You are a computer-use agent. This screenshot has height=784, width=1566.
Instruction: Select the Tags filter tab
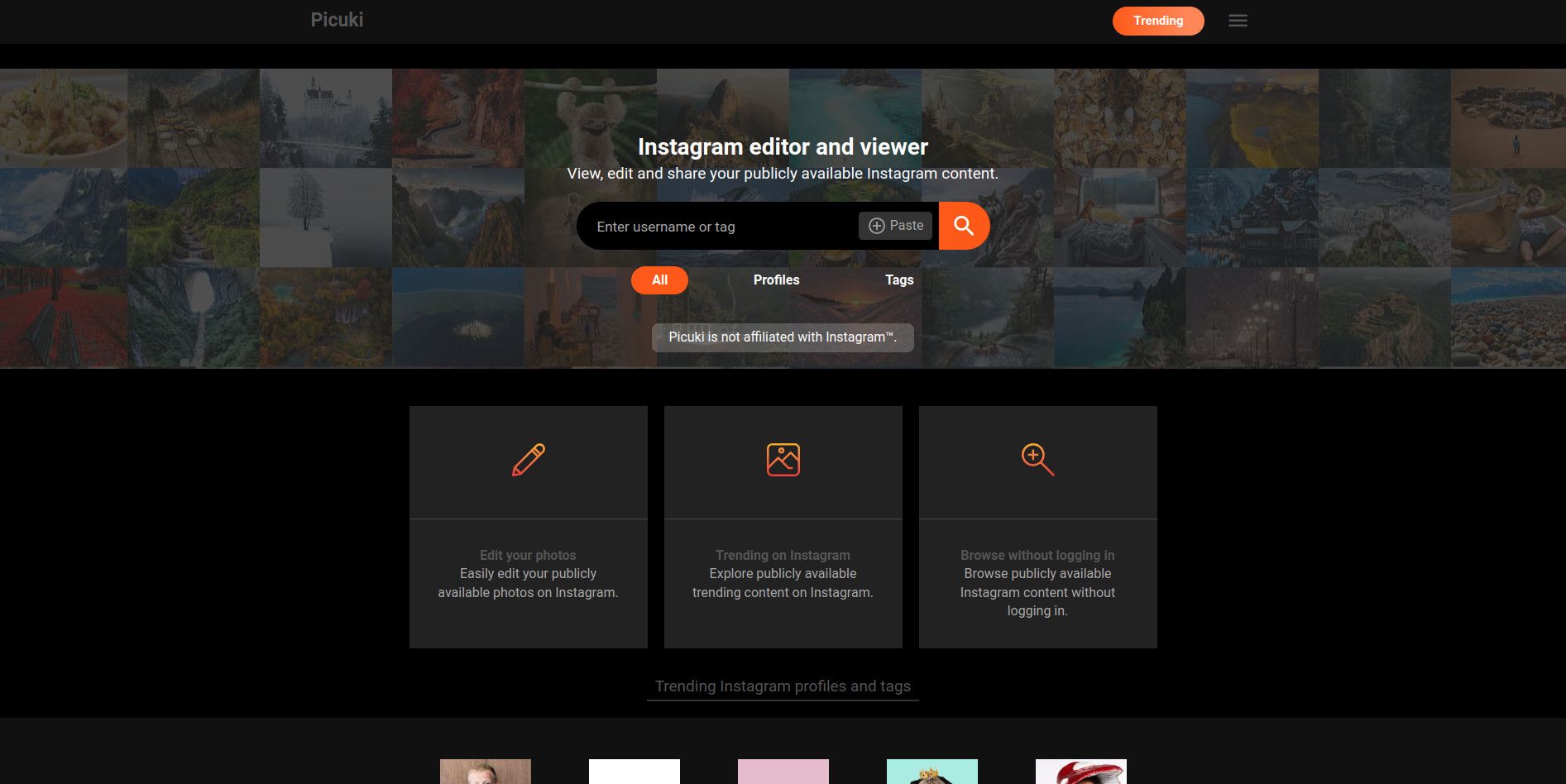pyautogui.click(x=899, y=280)
